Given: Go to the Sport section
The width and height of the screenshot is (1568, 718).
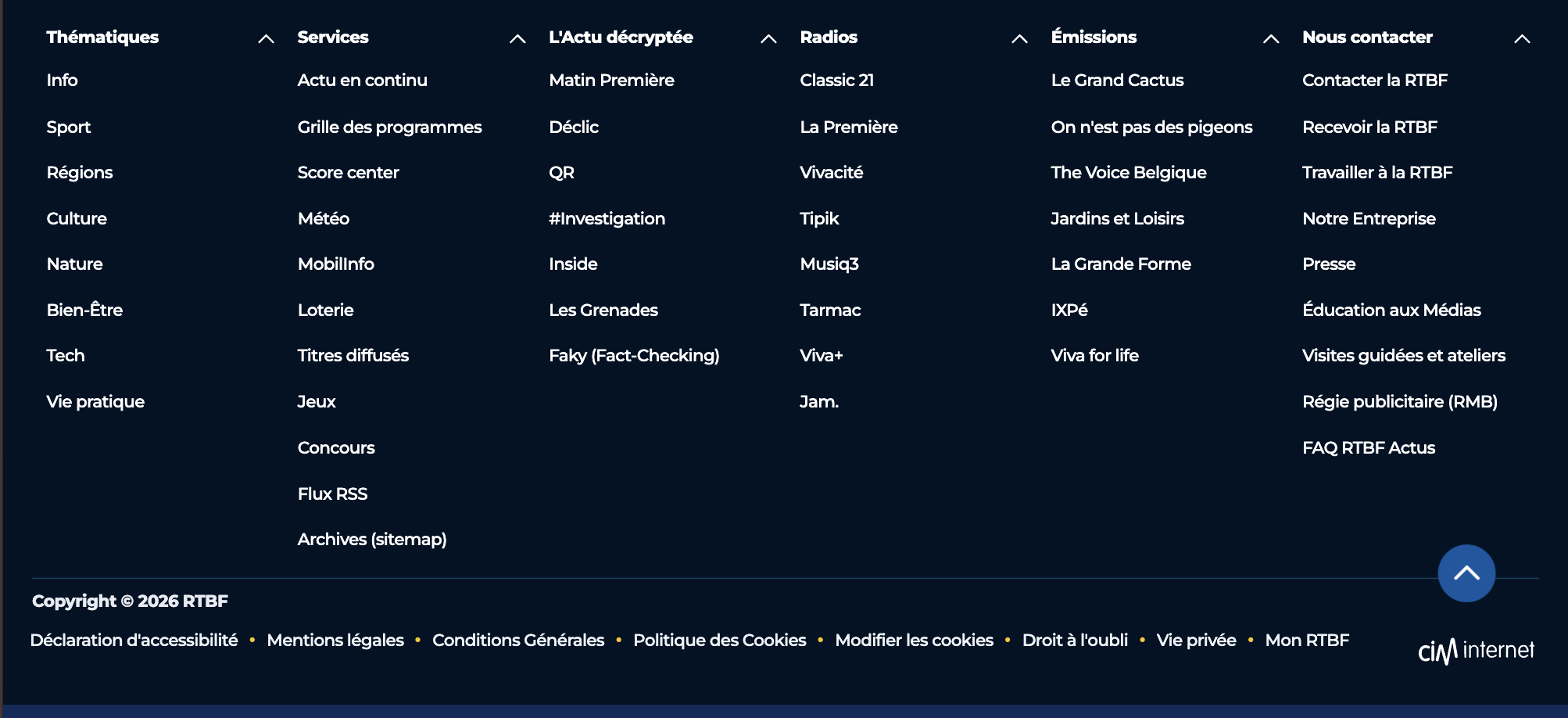Looking at the screenshot, I should pyautogui.click(x=69, y=127).
